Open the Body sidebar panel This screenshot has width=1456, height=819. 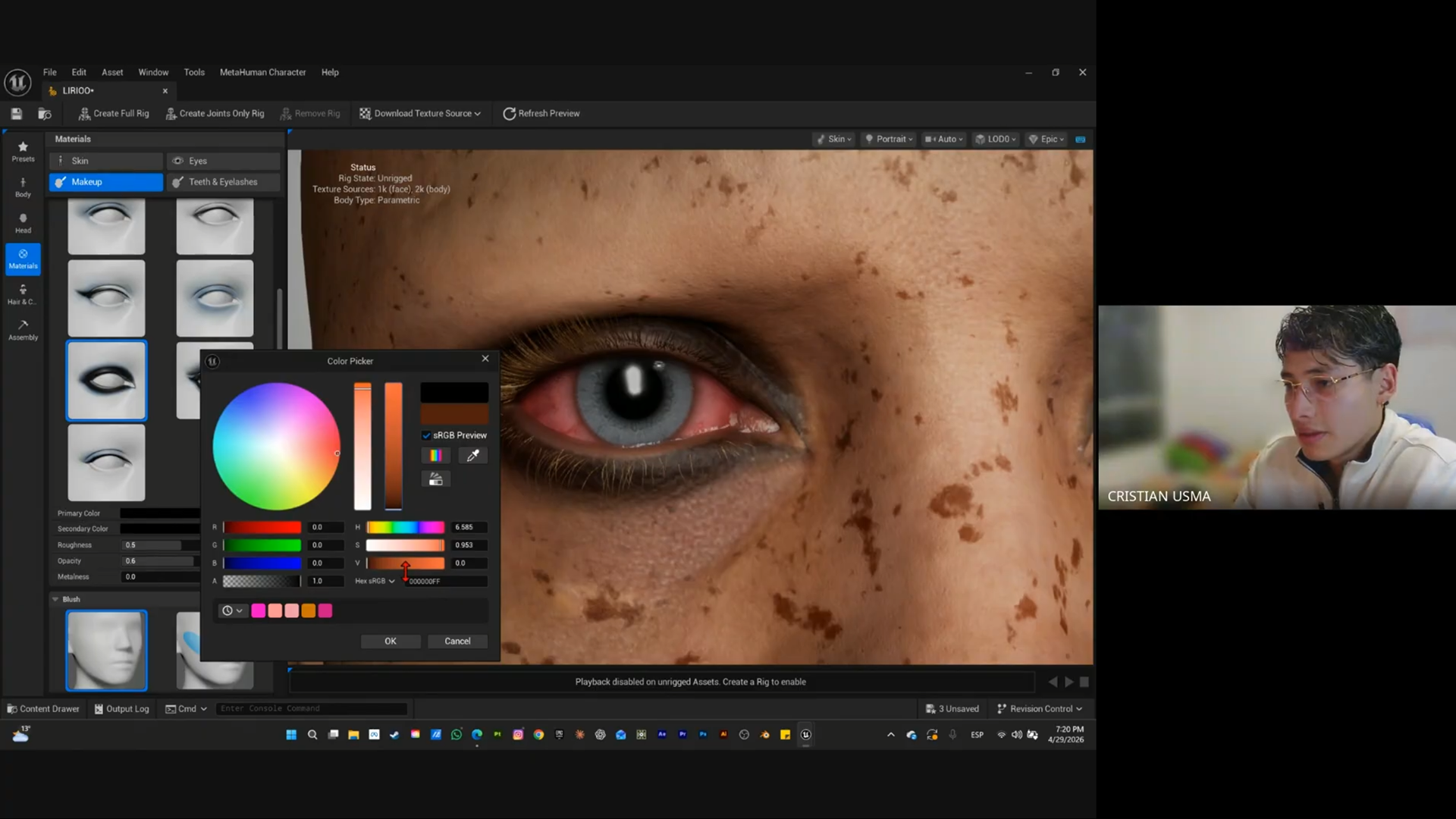(23, 187)
